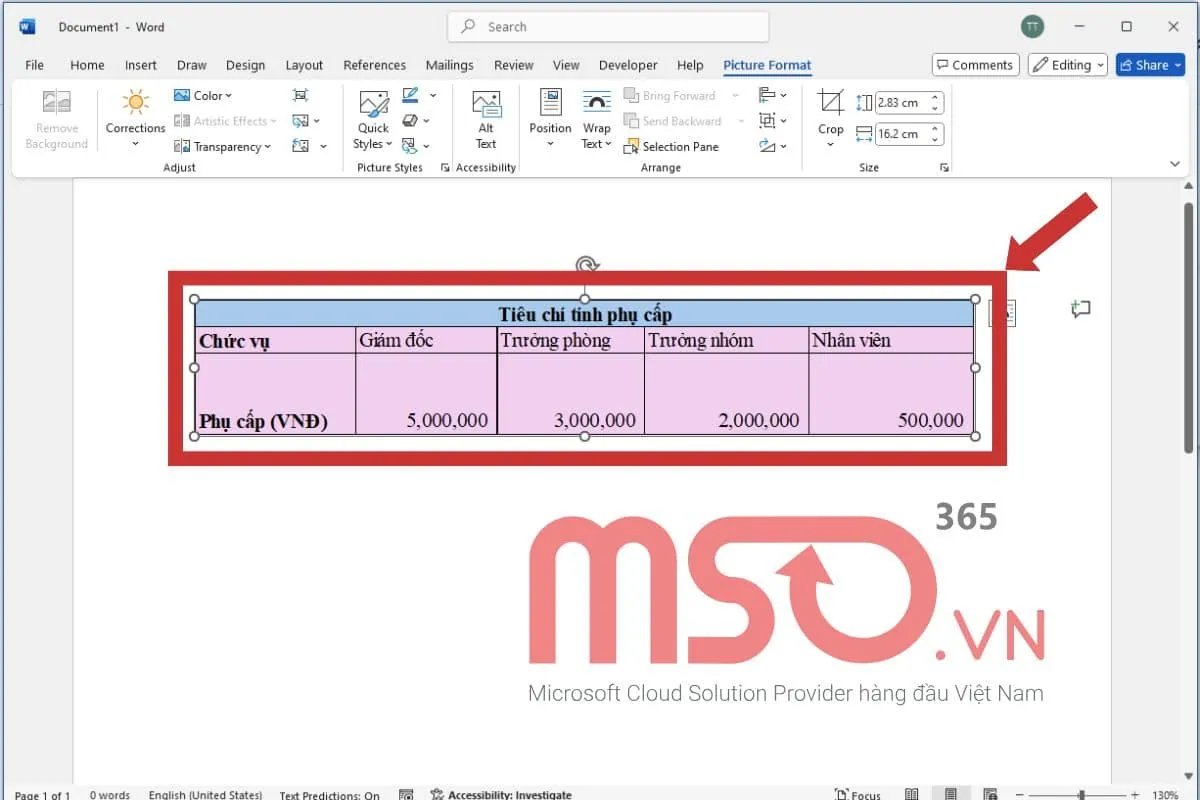Open the Transparency dropdown

[222, 146]
